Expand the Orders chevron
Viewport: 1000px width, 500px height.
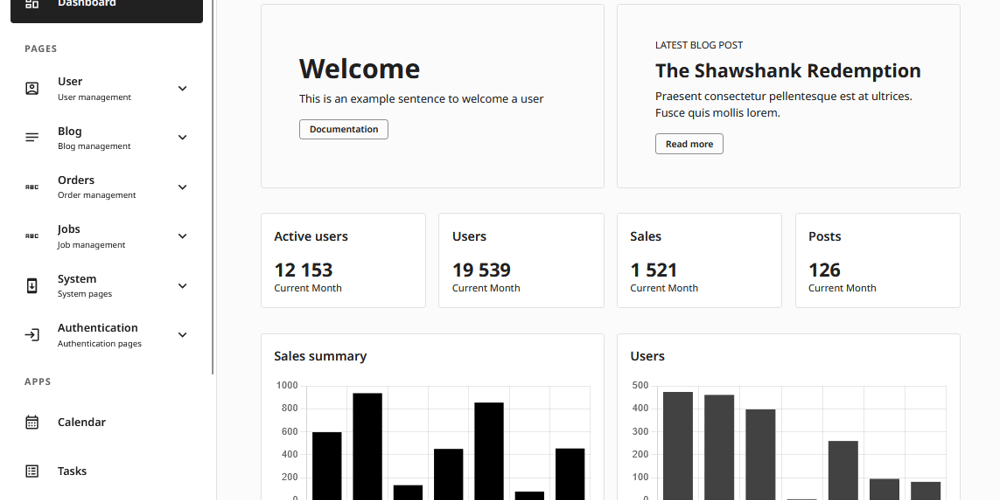tap(182, 187)
